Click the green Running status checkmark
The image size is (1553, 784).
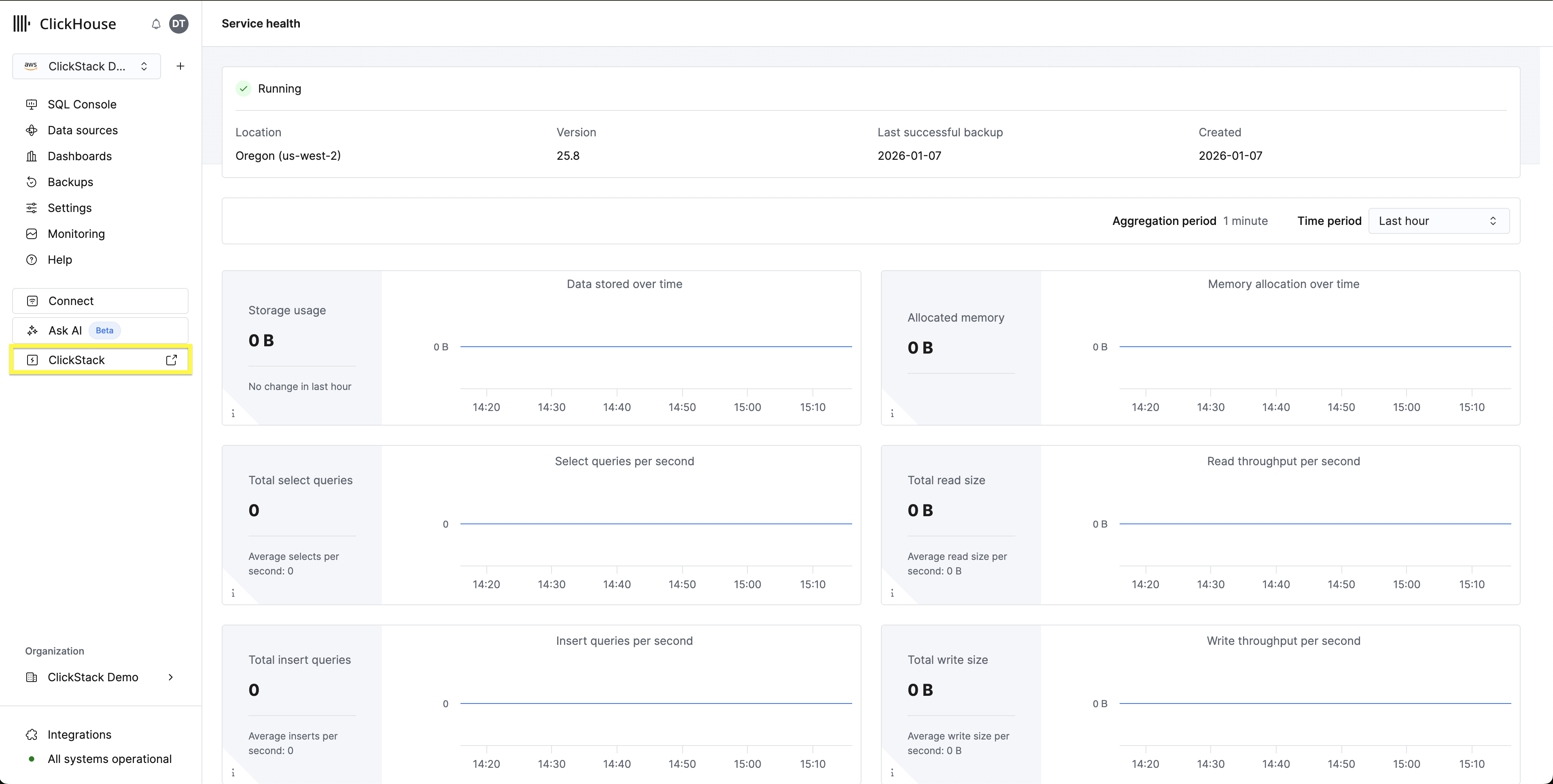pyautogui.click(x=243, y=88)
